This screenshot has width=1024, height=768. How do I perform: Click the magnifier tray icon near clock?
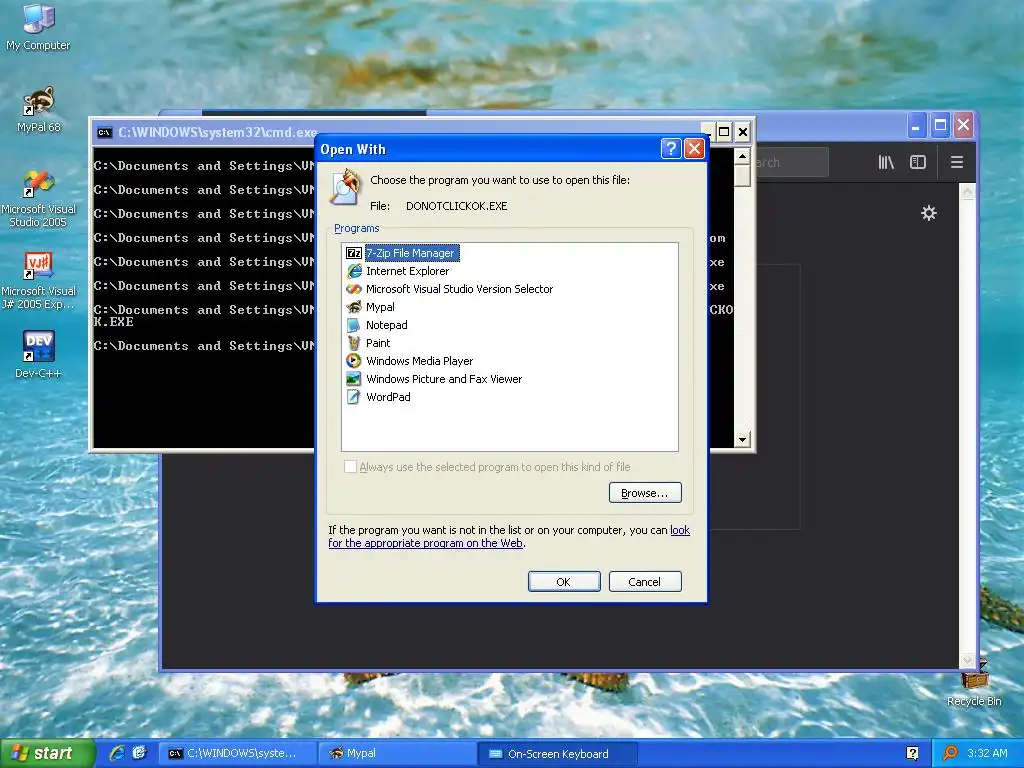point(950,753)
